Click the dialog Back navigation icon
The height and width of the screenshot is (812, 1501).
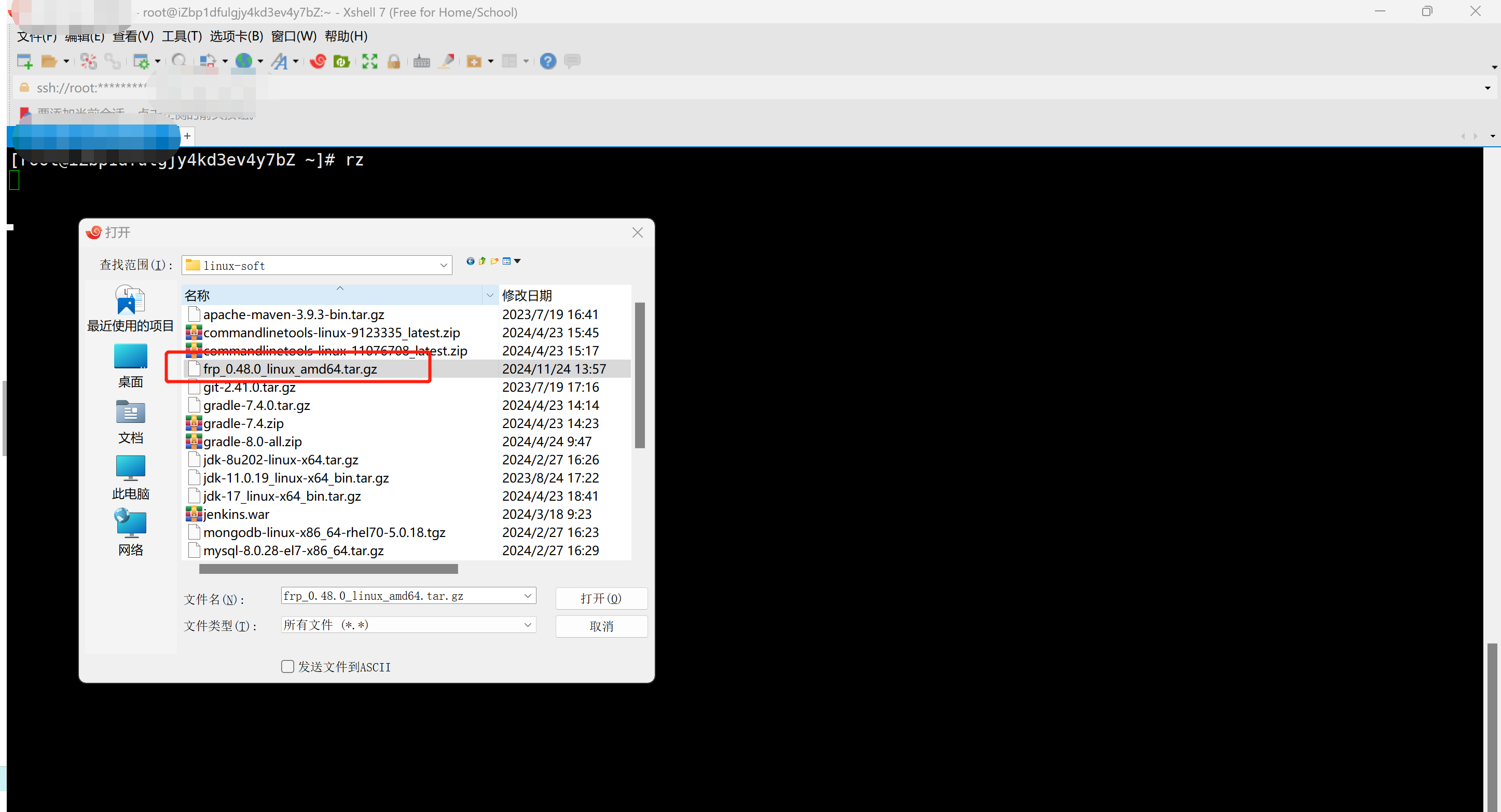click(x=470, y=261)
